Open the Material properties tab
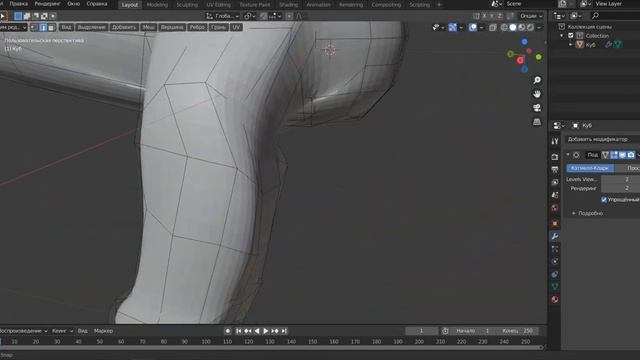 (555, 300)
